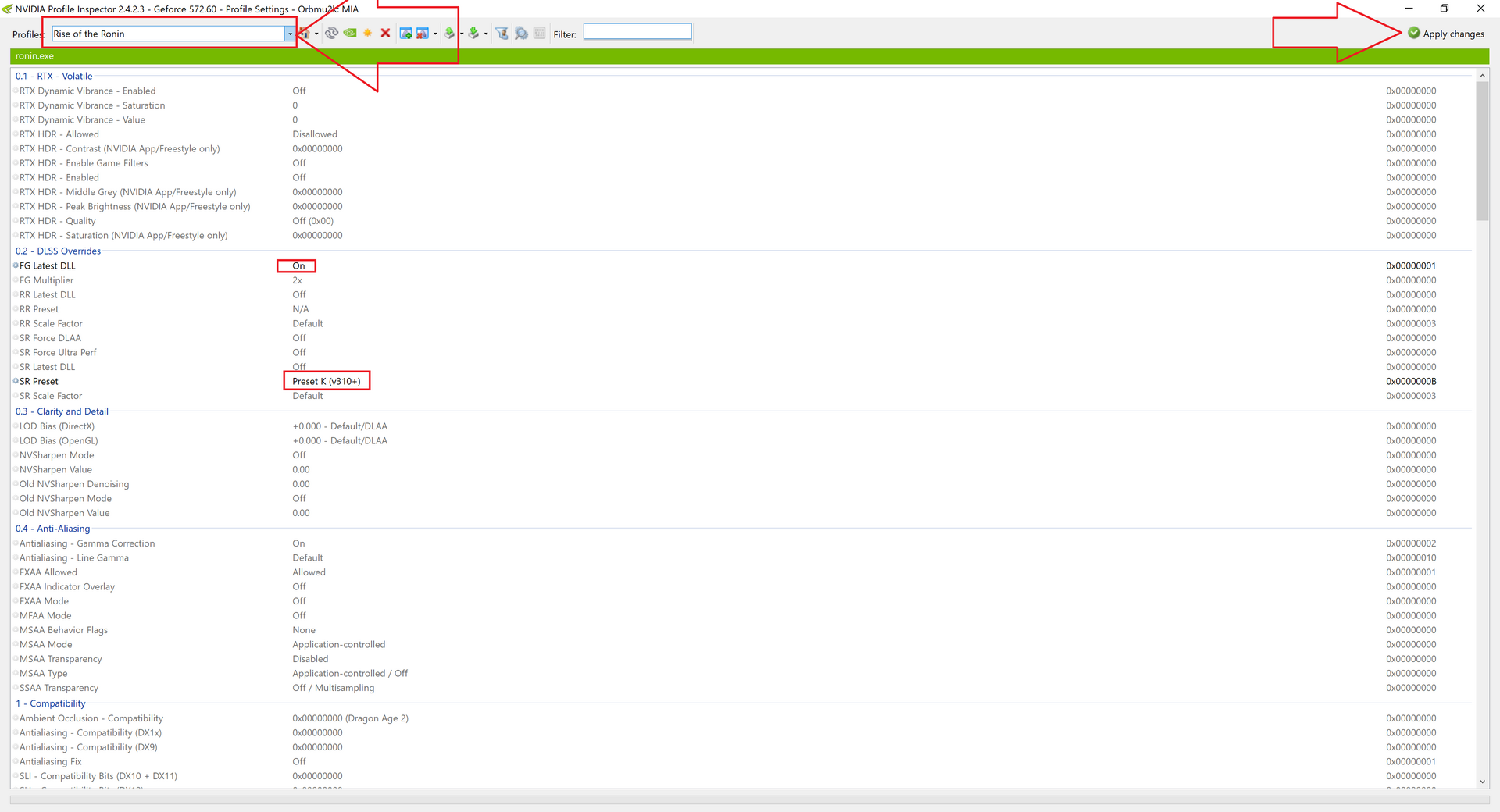Click the 0x0000000B hex value for SR Preset
The height and width of the screenshot is (812, 1500).
[x=1411, y=382]
